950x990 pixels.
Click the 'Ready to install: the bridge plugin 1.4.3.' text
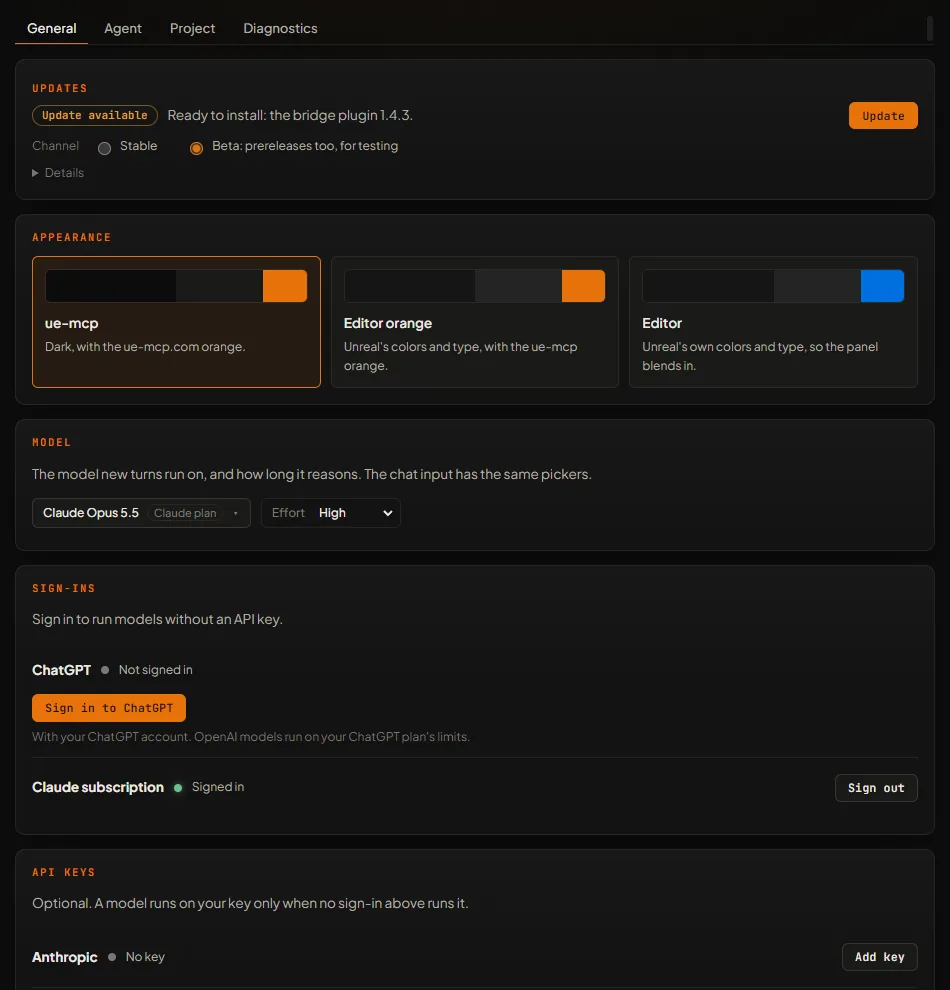coord(290,116)
